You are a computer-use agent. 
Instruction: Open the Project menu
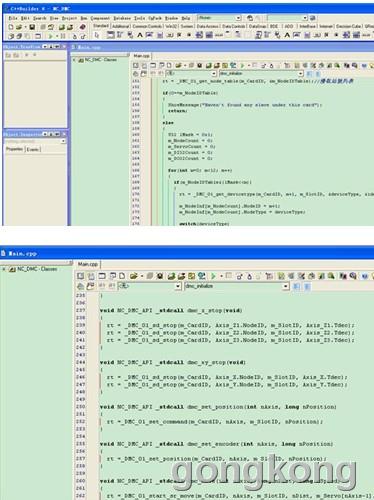click(69, 18)
